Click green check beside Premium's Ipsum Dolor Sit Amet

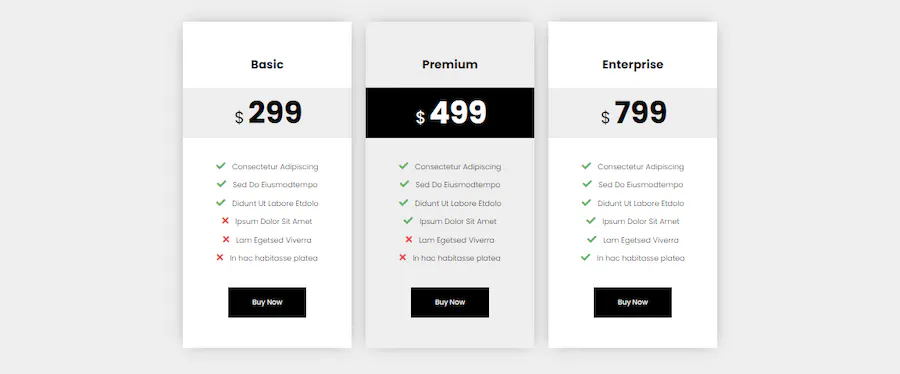pyautogui.click(x=408, y=220)
